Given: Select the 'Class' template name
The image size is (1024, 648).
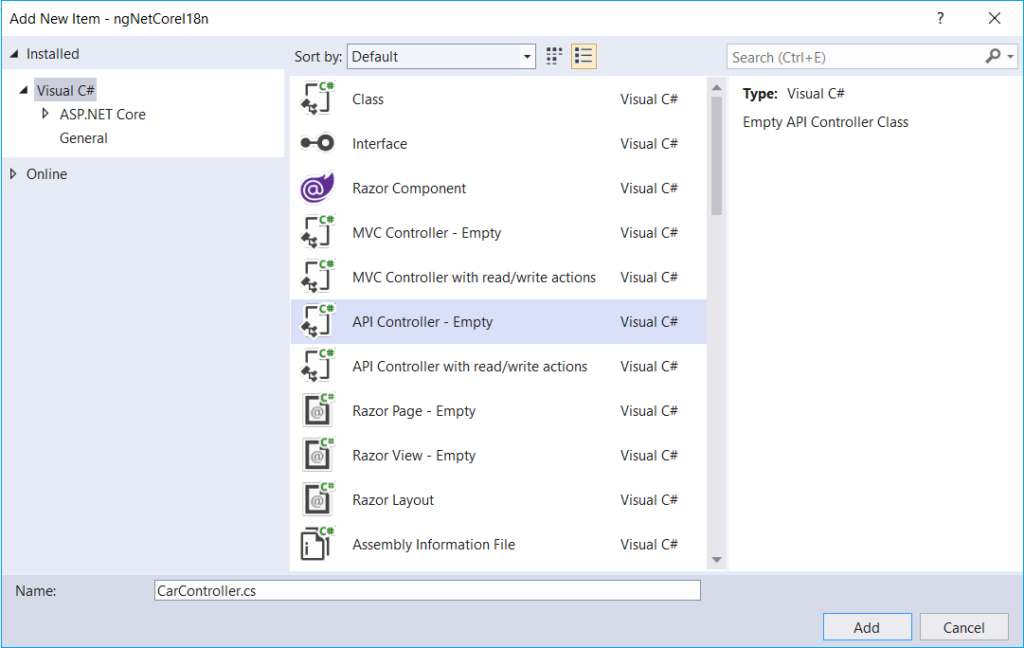Looking at the screenshot, I should point(368,99).
